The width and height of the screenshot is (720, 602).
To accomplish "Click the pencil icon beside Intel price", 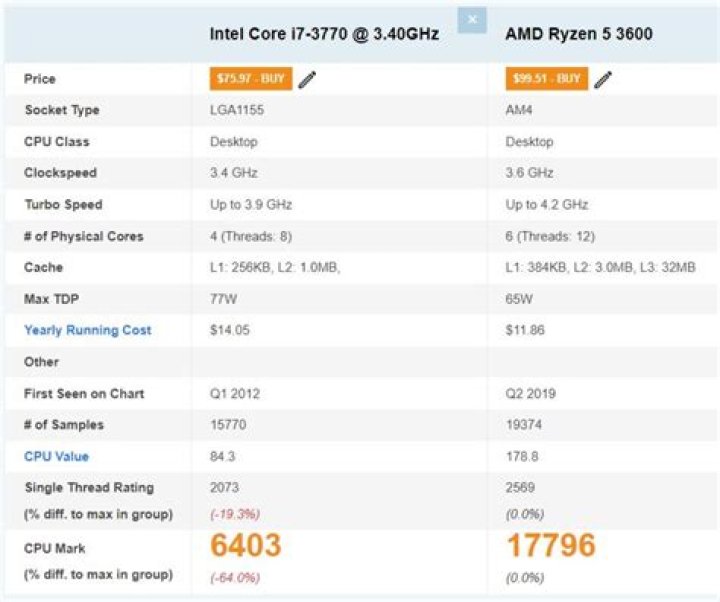I will pos(307,79).
